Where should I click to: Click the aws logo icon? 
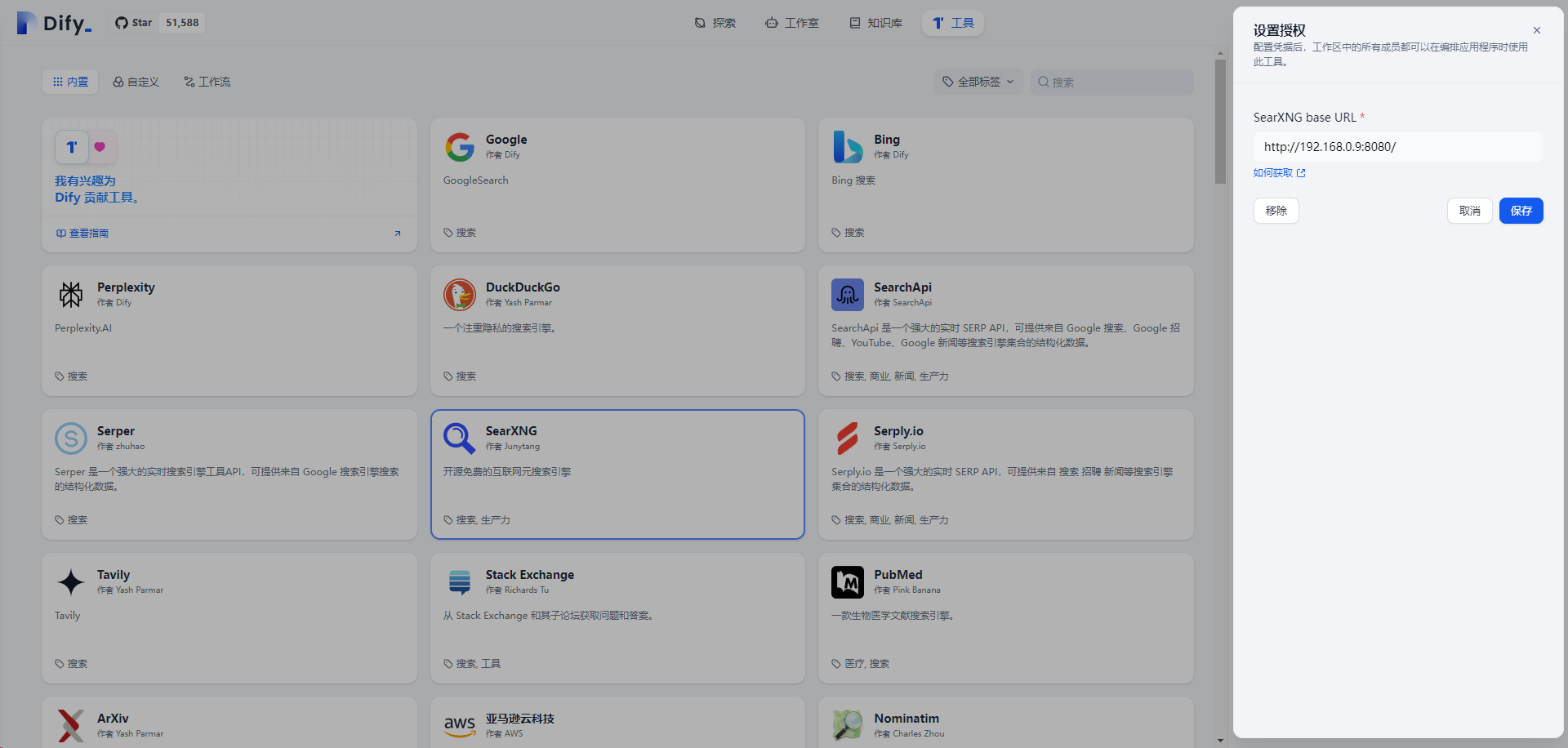coord(460,726)
